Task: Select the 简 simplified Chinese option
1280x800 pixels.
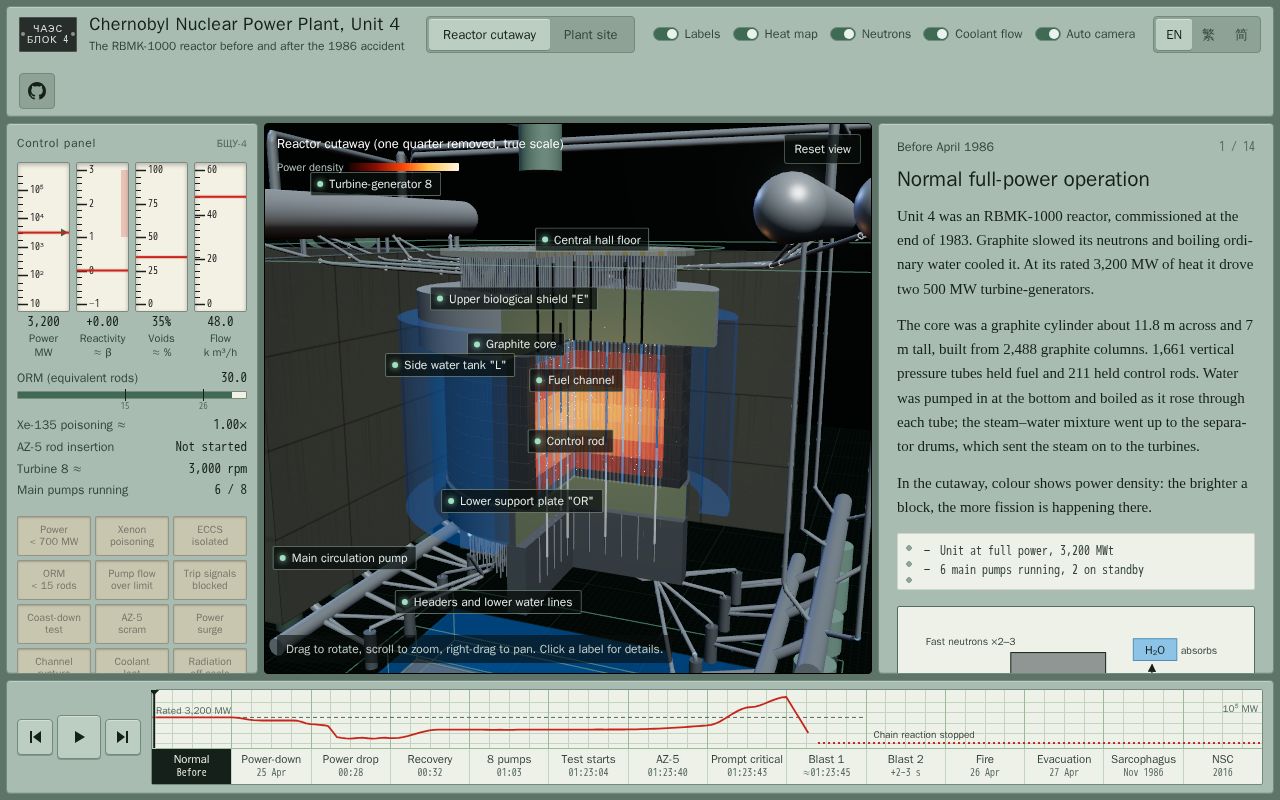Action: [x=1241, y=34]
